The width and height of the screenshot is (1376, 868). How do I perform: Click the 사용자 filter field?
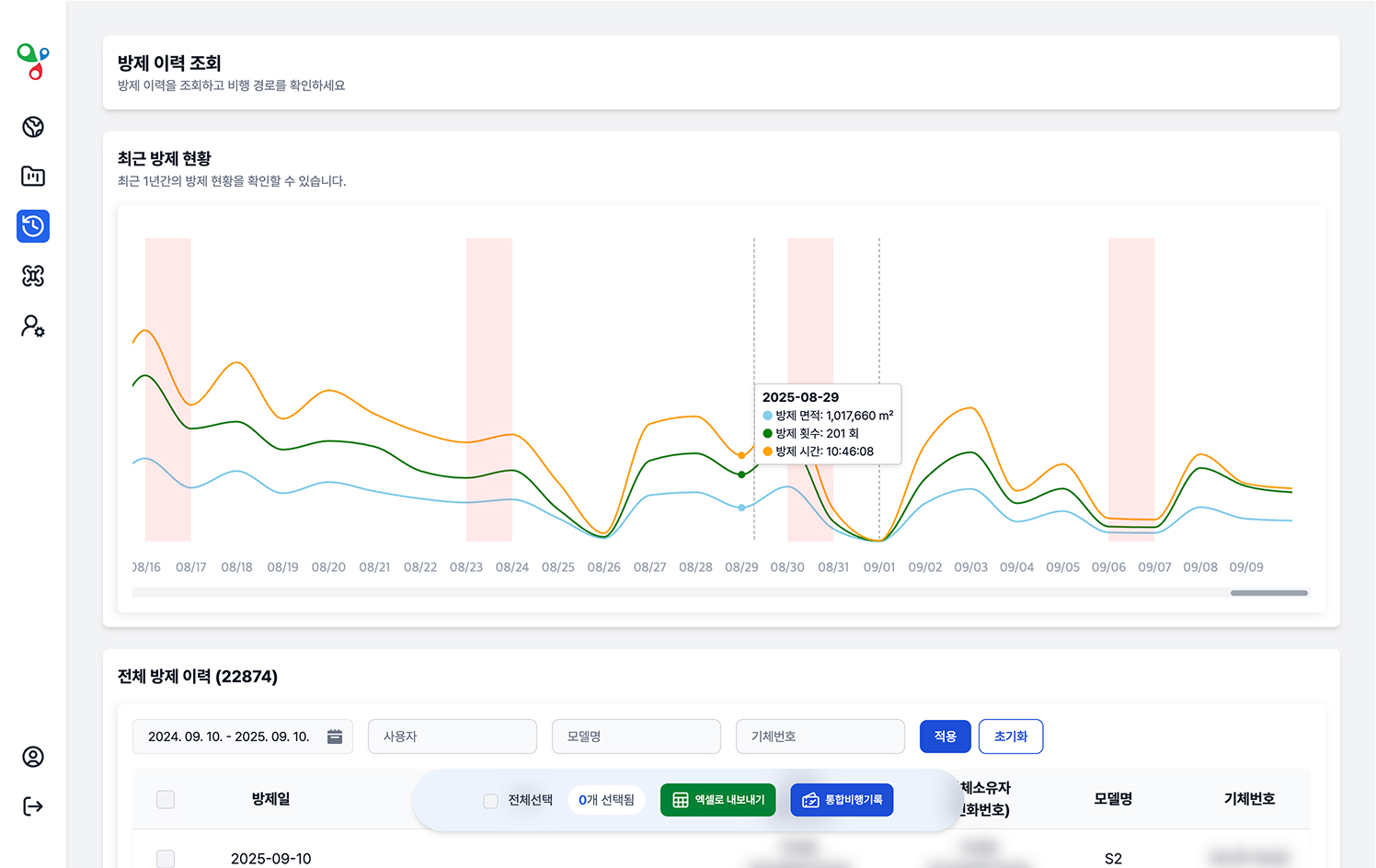(x=452, y=737)
